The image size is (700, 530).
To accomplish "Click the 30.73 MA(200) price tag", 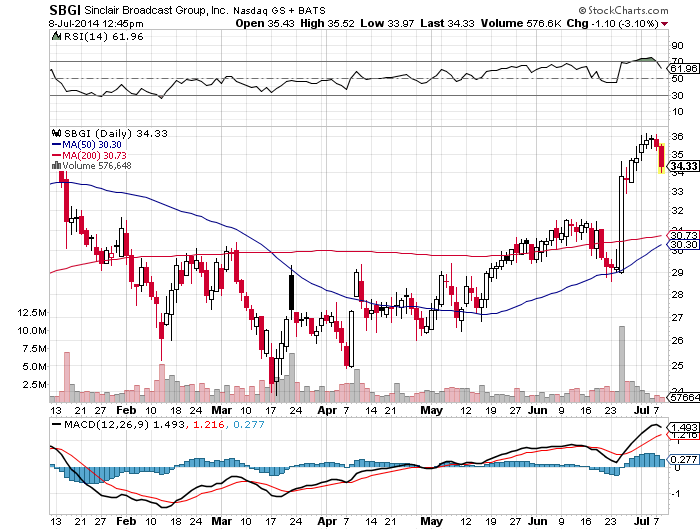I will pos(683,235).
